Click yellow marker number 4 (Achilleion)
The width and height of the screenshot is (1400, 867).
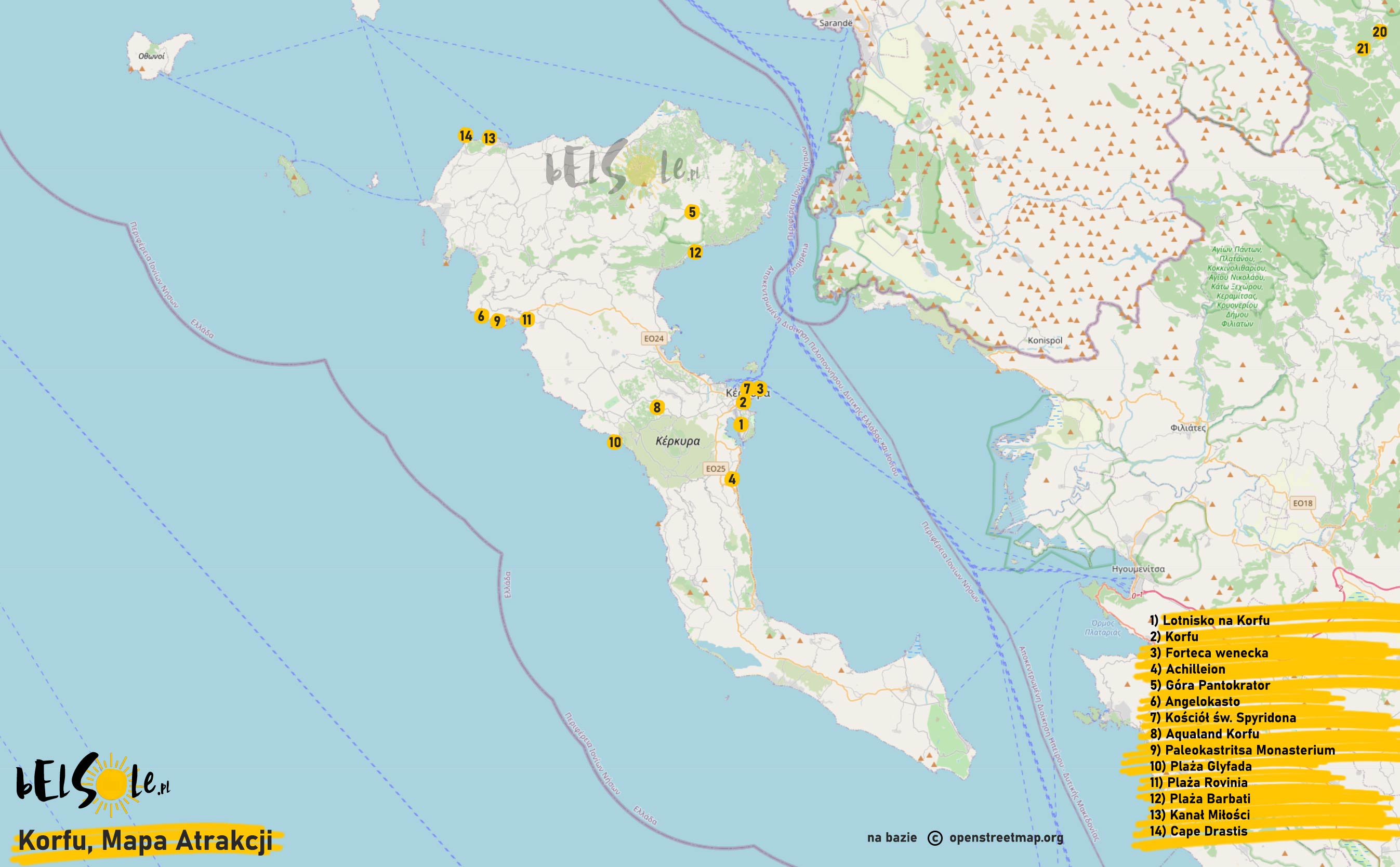tap(731, 479)
